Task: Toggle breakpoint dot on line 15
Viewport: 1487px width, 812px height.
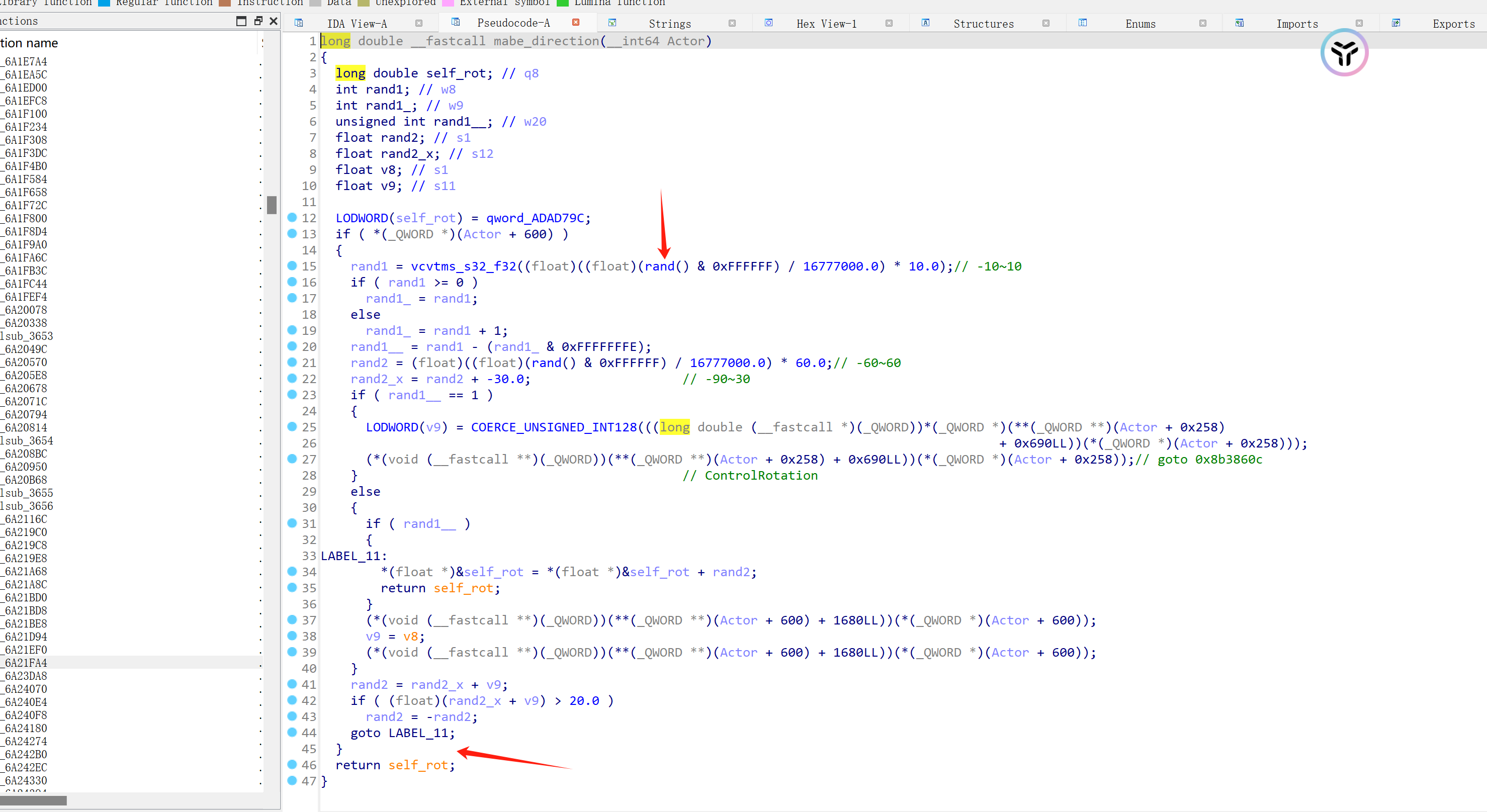Action: point(292,266)
